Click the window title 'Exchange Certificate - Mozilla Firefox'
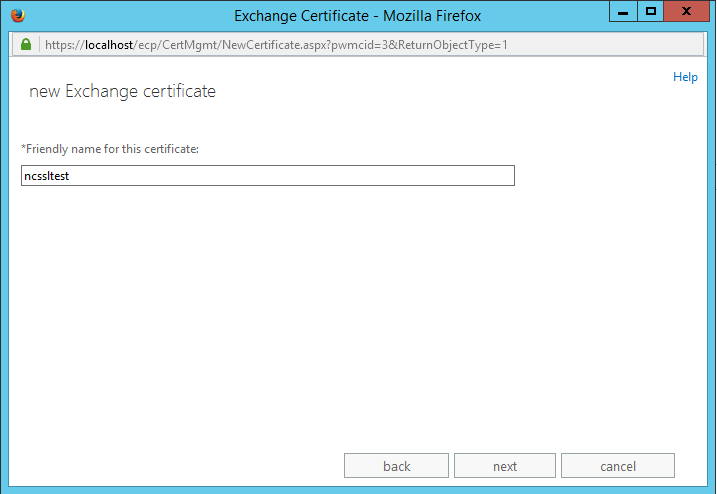The image size is (717, 494). click(357, 16)
